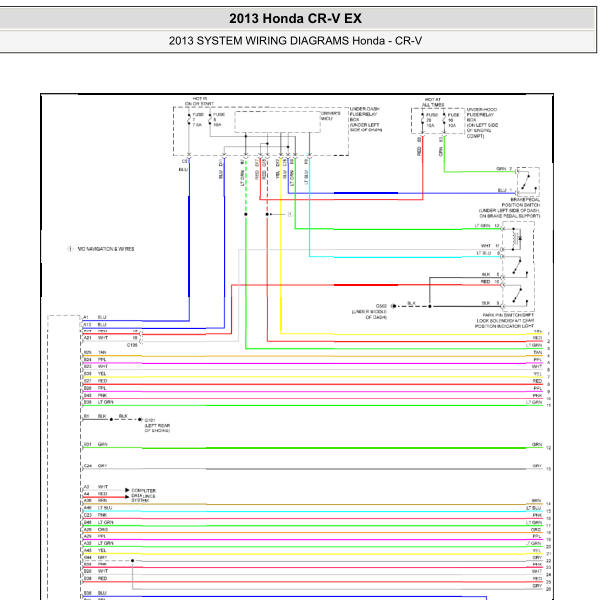This screenshot has height=600, width=600.
Task: Click the "DRIVER'S MICU" label
Action: (330, 116)
